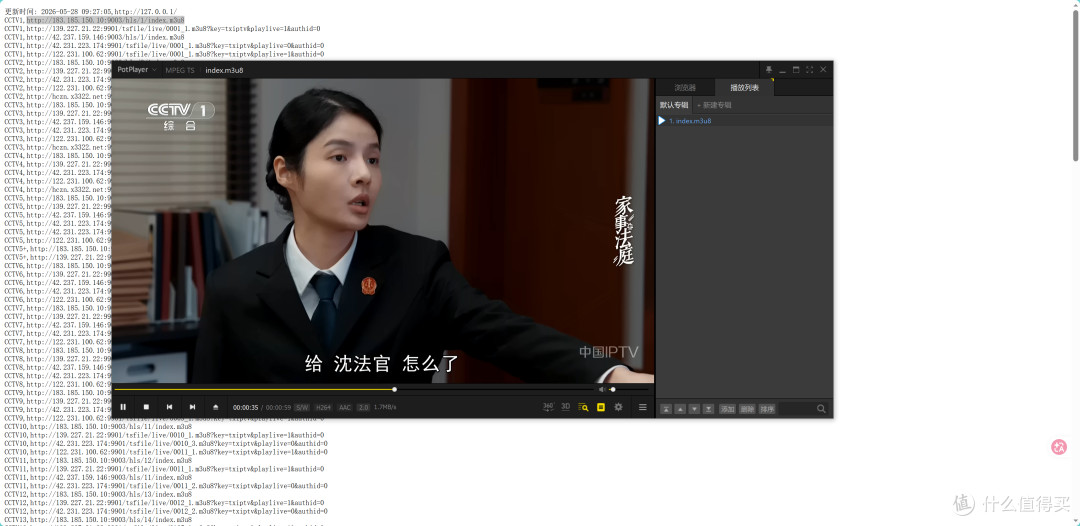Click the video picture area
This screenshot has width=1080, height=526.
[x=384, y=231]
